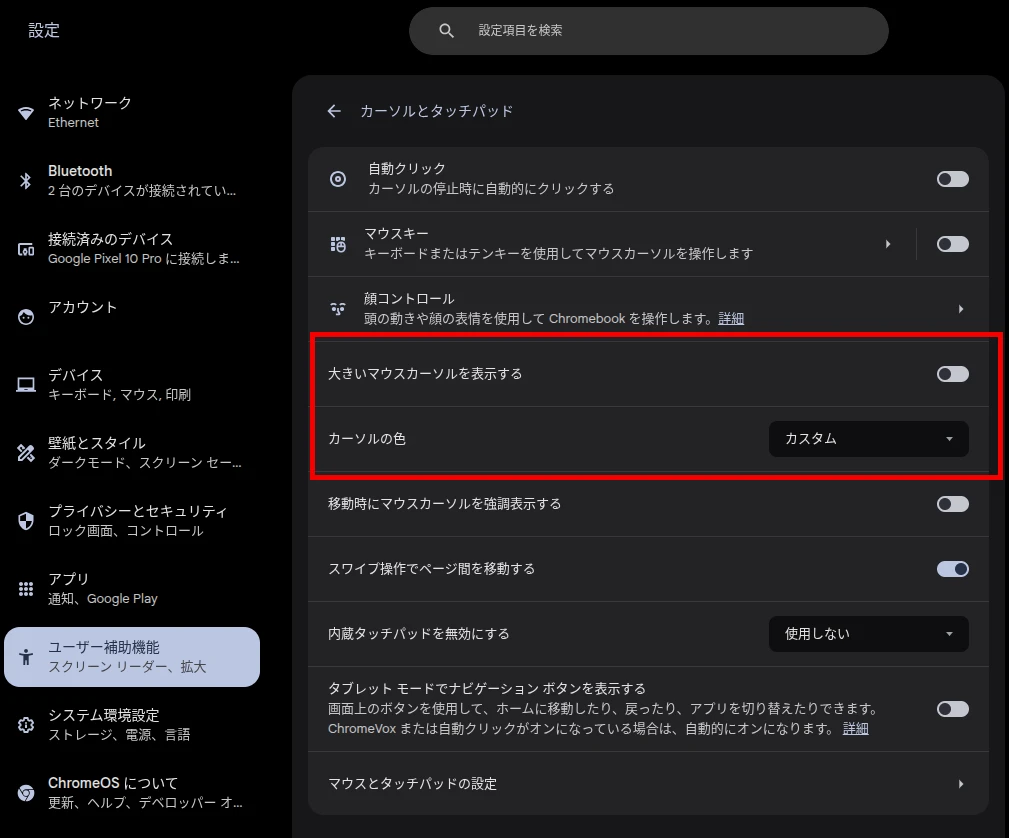The height and width of the screenshot is (838, 1009).
Task: Click the 自動クリック target icon
Action: tap(337, 178)
